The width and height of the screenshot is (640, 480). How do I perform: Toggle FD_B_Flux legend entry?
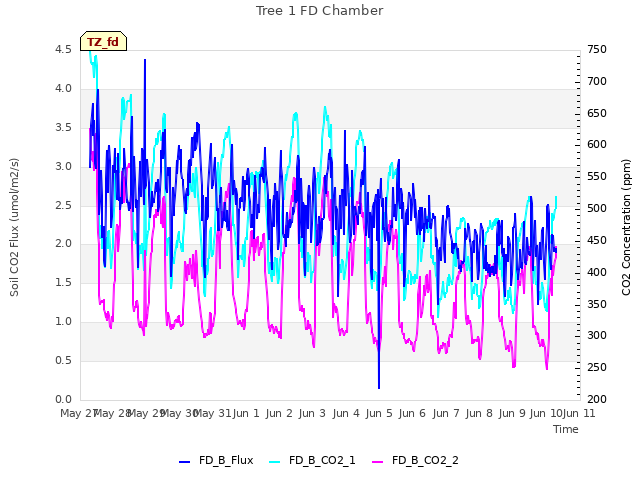tap(216, 460)
